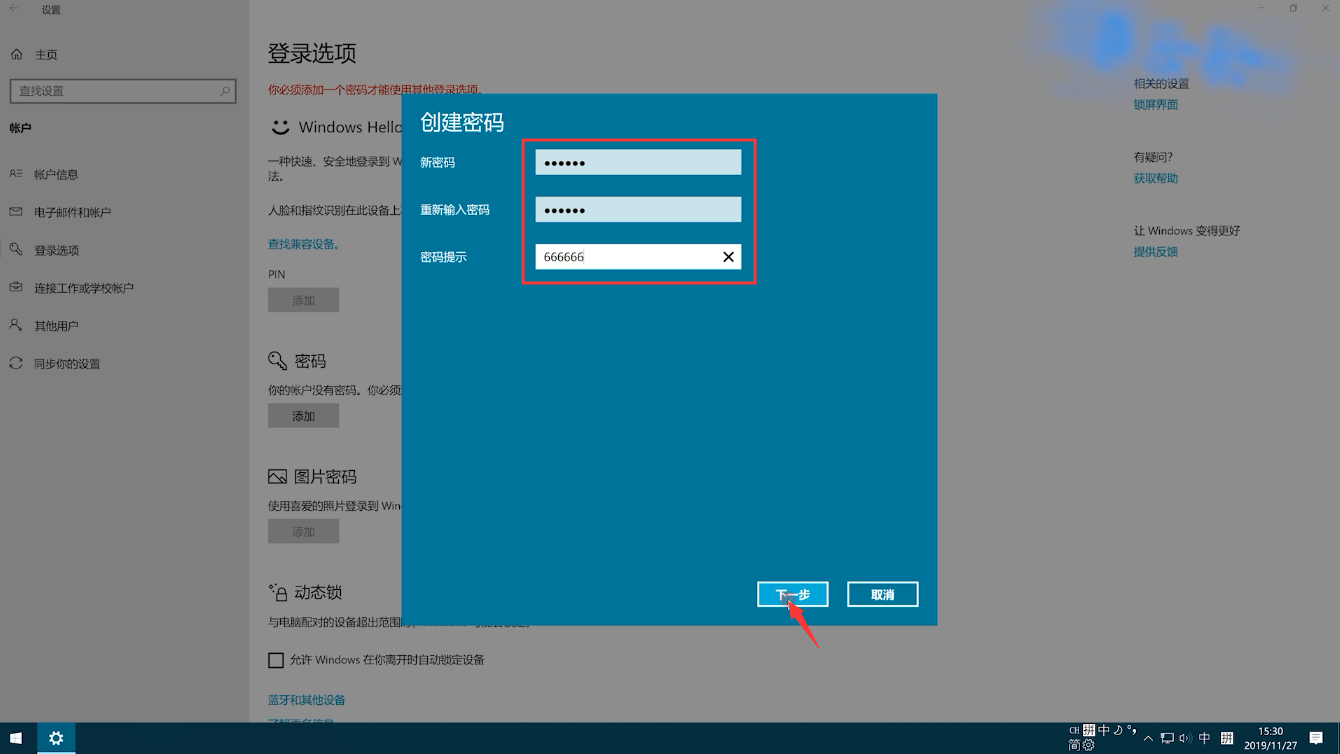The image size is (1340, 754).
Task: Open the 锁屏界面 related settings link
Action: 1155,104
